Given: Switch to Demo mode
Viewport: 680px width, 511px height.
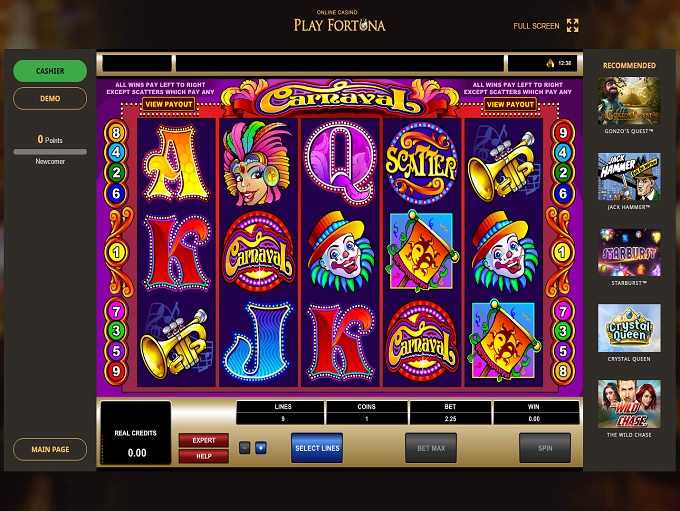Looking at the screenshot, I should tap(50, 98).
